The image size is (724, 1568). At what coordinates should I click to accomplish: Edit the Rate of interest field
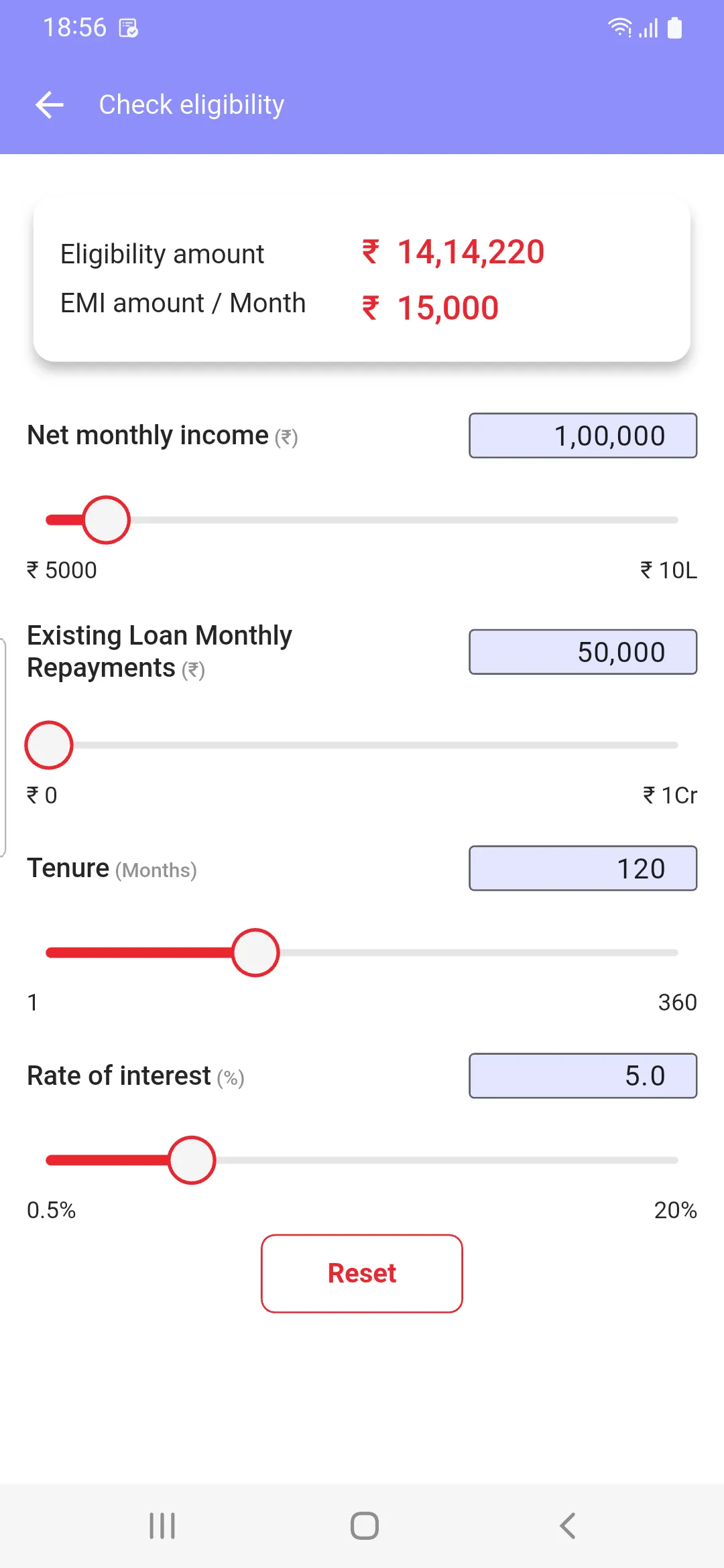(583, 1075)
